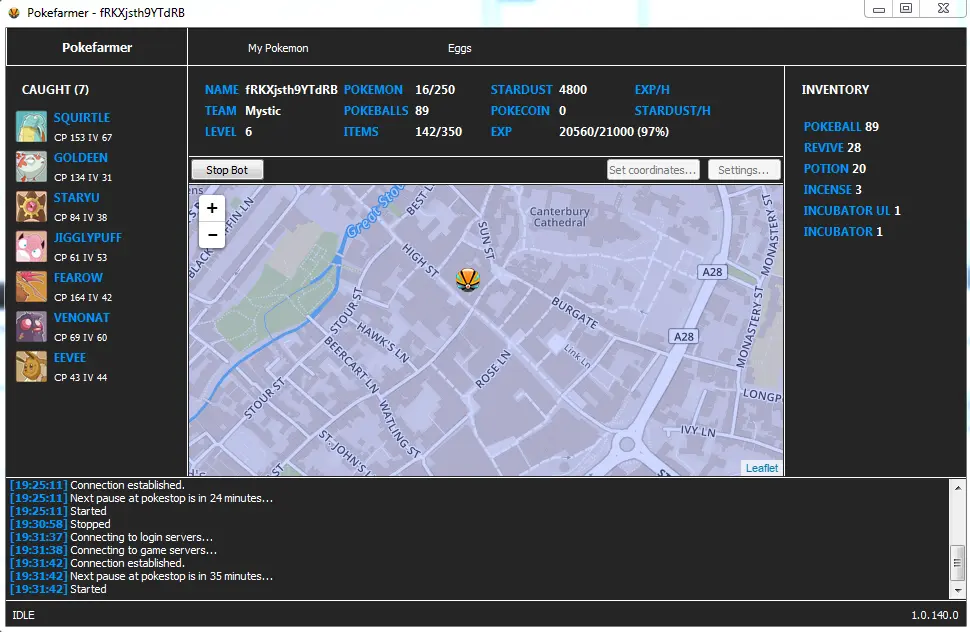Follow the Leaflet attribution link

tap(761, 468)
